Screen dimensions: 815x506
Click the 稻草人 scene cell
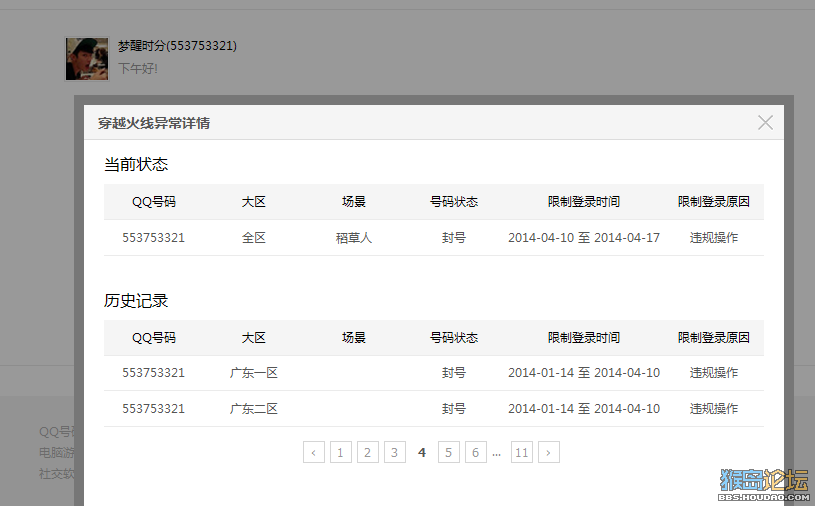(x=354, y=238)
